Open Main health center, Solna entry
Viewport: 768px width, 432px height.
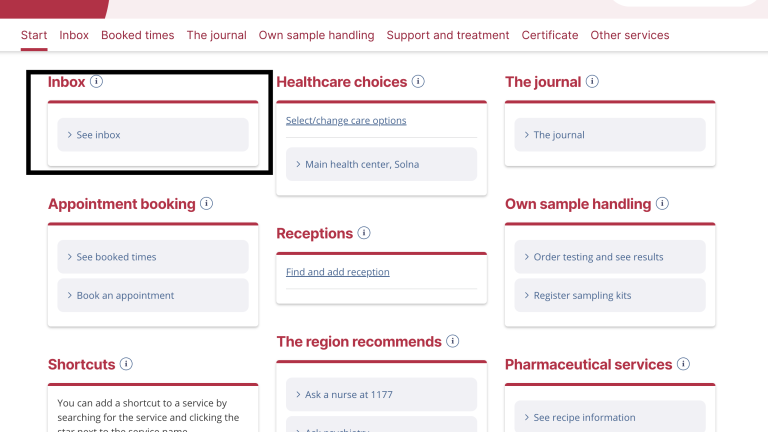tap(381, 164)
